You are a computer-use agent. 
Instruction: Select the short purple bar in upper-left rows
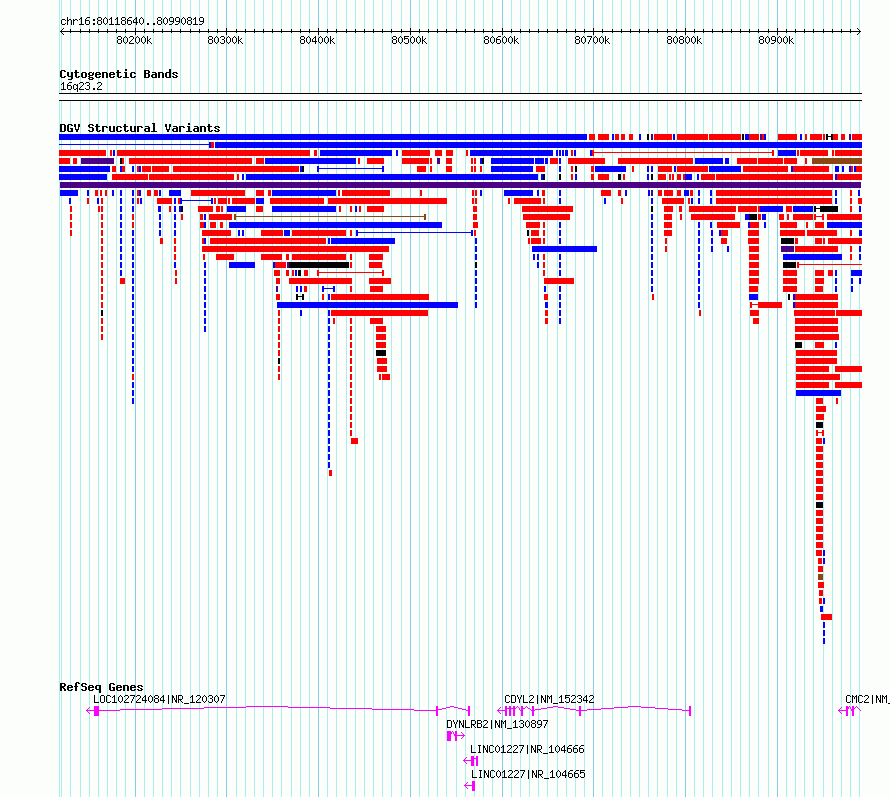point(97,161)
